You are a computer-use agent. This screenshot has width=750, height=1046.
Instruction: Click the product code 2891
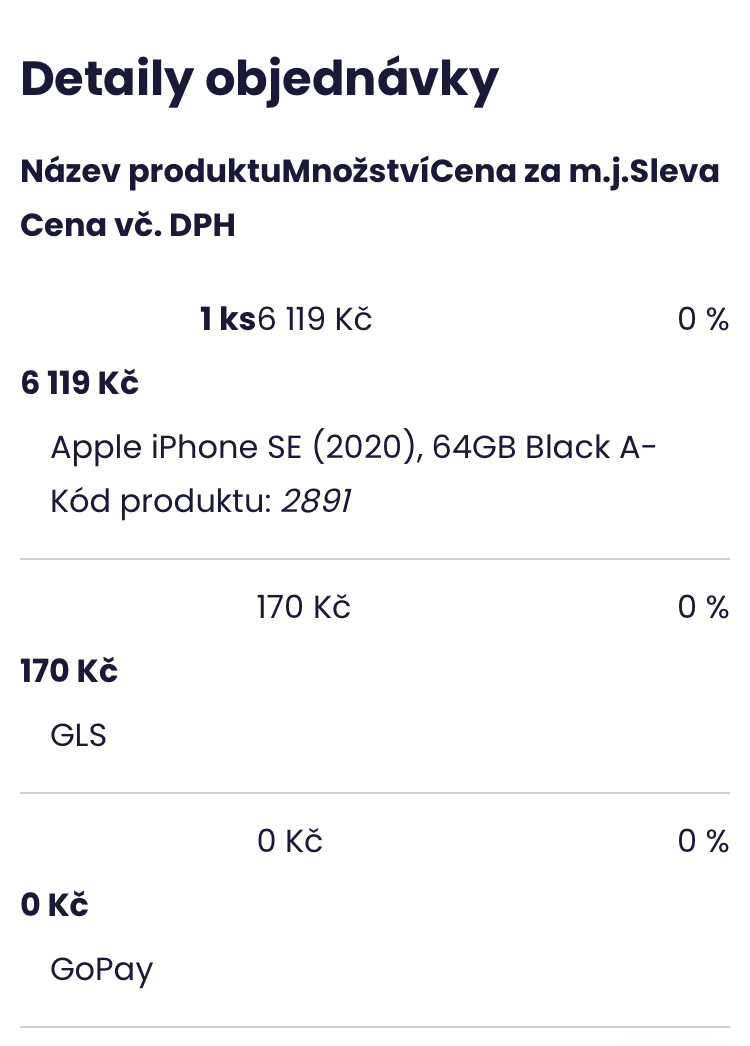click(315, 502)
